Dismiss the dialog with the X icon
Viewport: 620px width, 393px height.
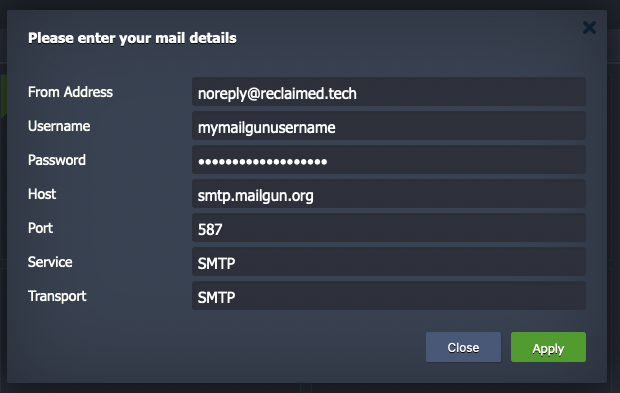[x=589, y=28]
